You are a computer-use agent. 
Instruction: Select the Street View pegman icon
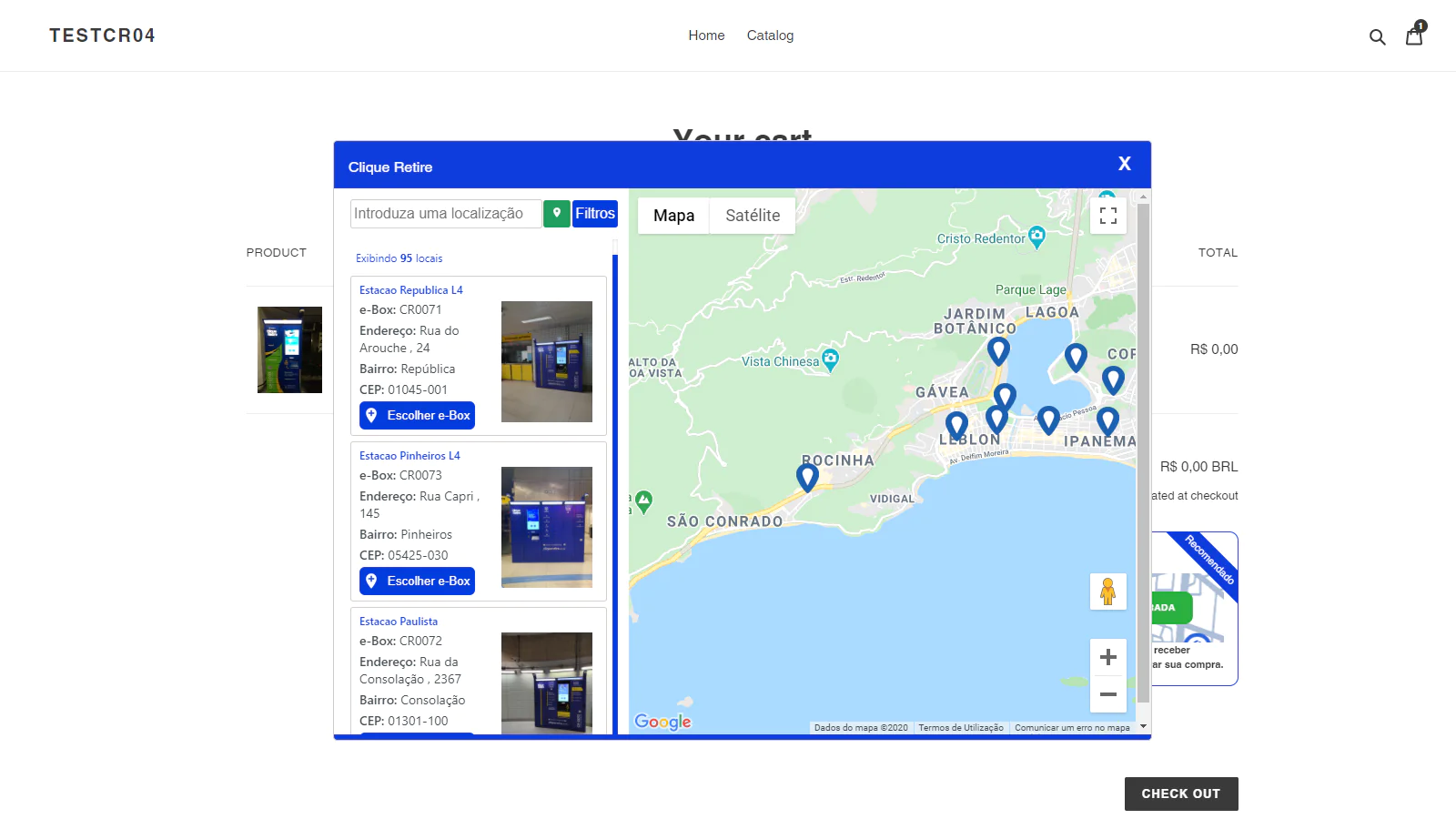pyautogui.click(x=1108, y=591)
